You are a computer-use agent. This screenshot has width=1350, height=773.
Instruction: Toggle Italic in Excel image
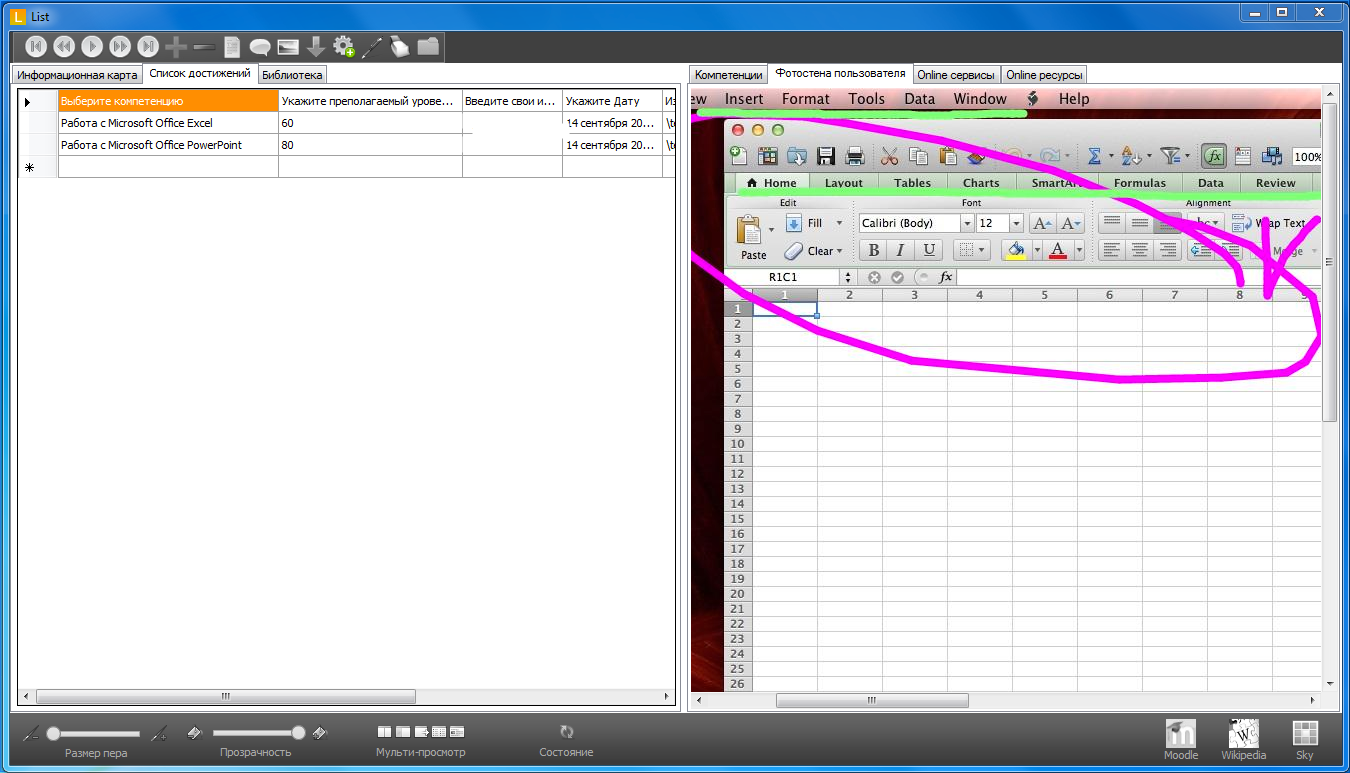point(901,251)
